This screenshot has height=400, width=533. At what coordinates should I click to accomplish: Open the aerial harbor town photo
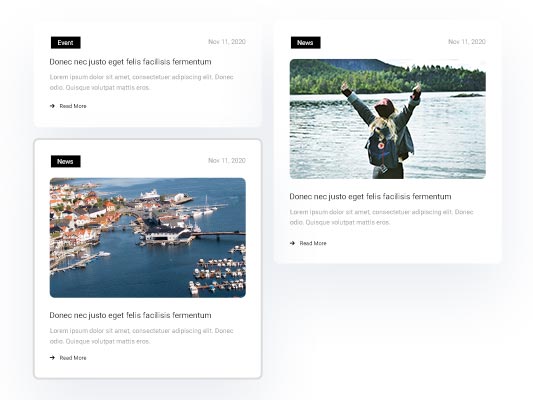[x=148, y=238]
